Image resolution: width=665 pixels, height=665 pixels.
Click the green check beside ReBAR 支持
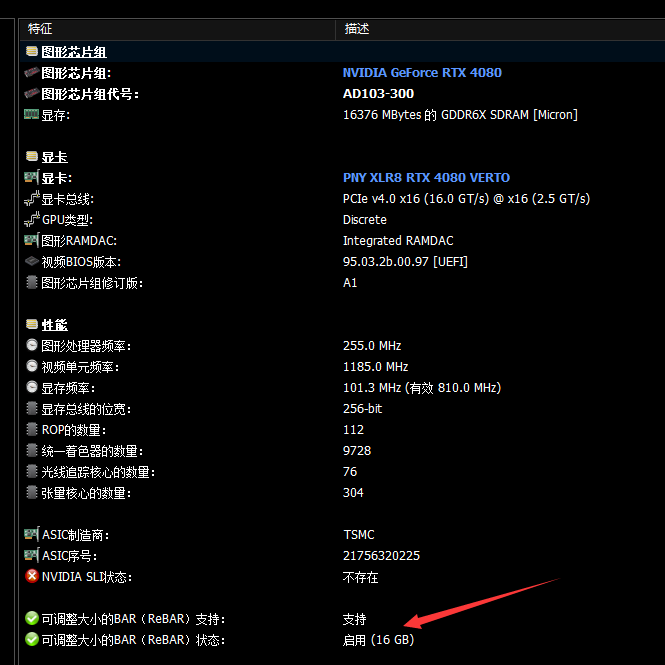pyautogui.click(x=32, y=618)
